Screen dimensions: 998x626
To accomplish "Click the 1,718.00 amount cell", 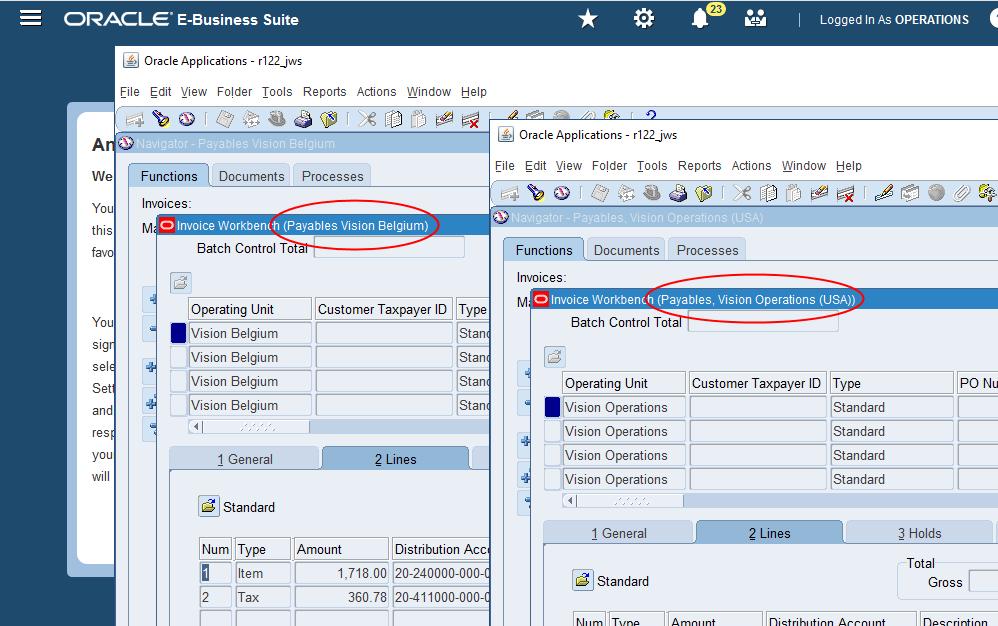I will coord(342,573).
